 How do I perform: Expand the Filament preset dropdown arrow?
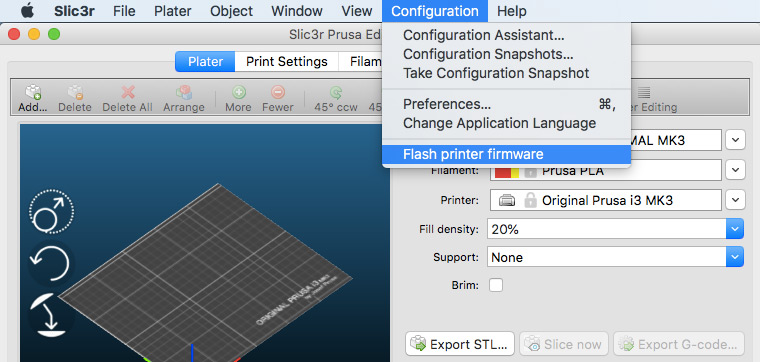coord(735,170)
